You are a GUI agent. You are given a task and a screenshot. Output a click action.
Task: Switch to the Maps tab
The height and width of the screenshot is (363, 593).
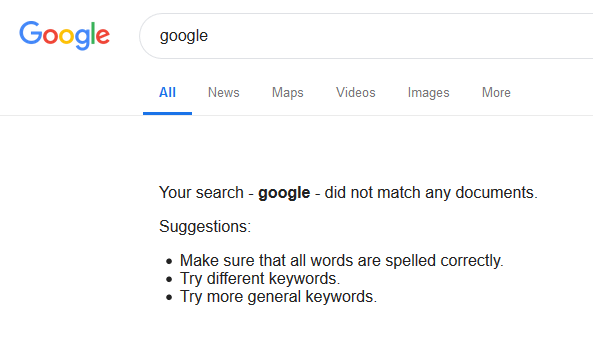click(x=287, y=93)
